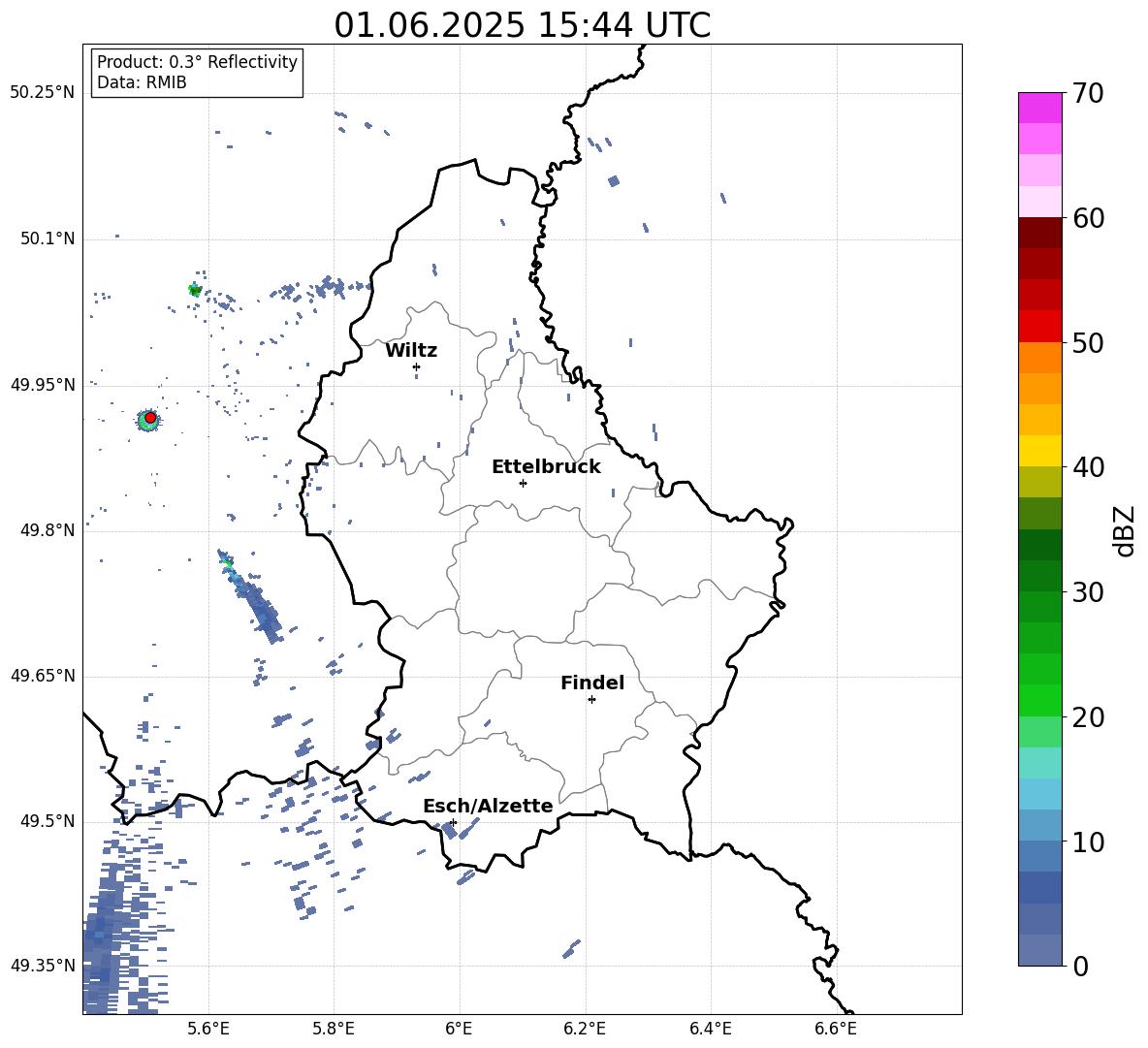The height and width of the screenshot is (1048, 1148).
Task: Click the dark red 60 dBZ colorbar band
Action: [x=1039, y=233]
